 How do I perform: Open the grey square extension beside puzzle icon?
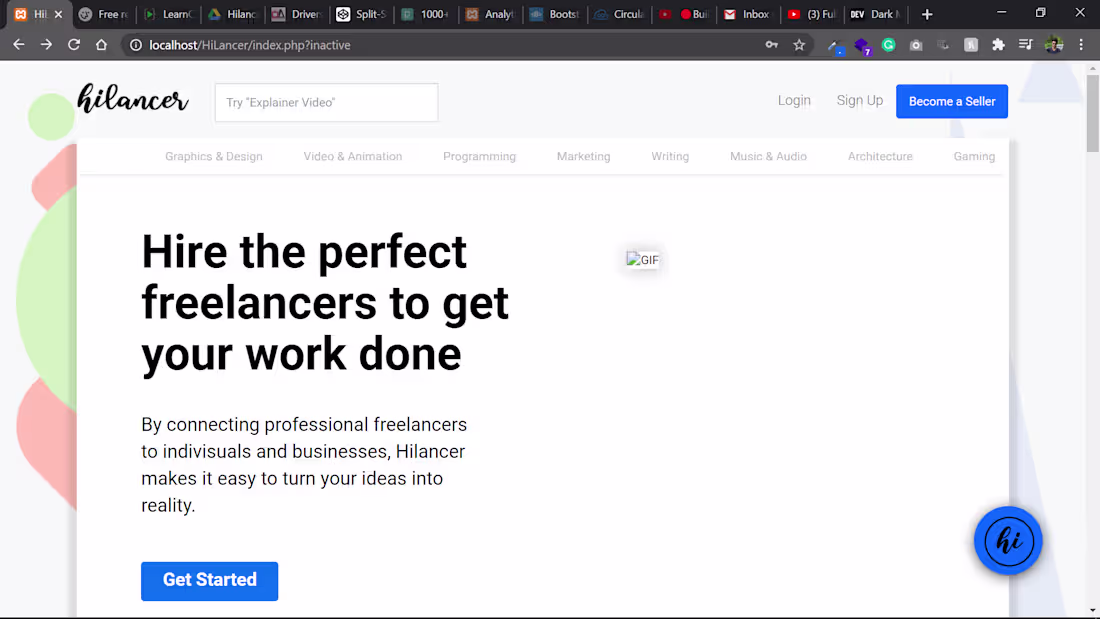click(971, 45)
